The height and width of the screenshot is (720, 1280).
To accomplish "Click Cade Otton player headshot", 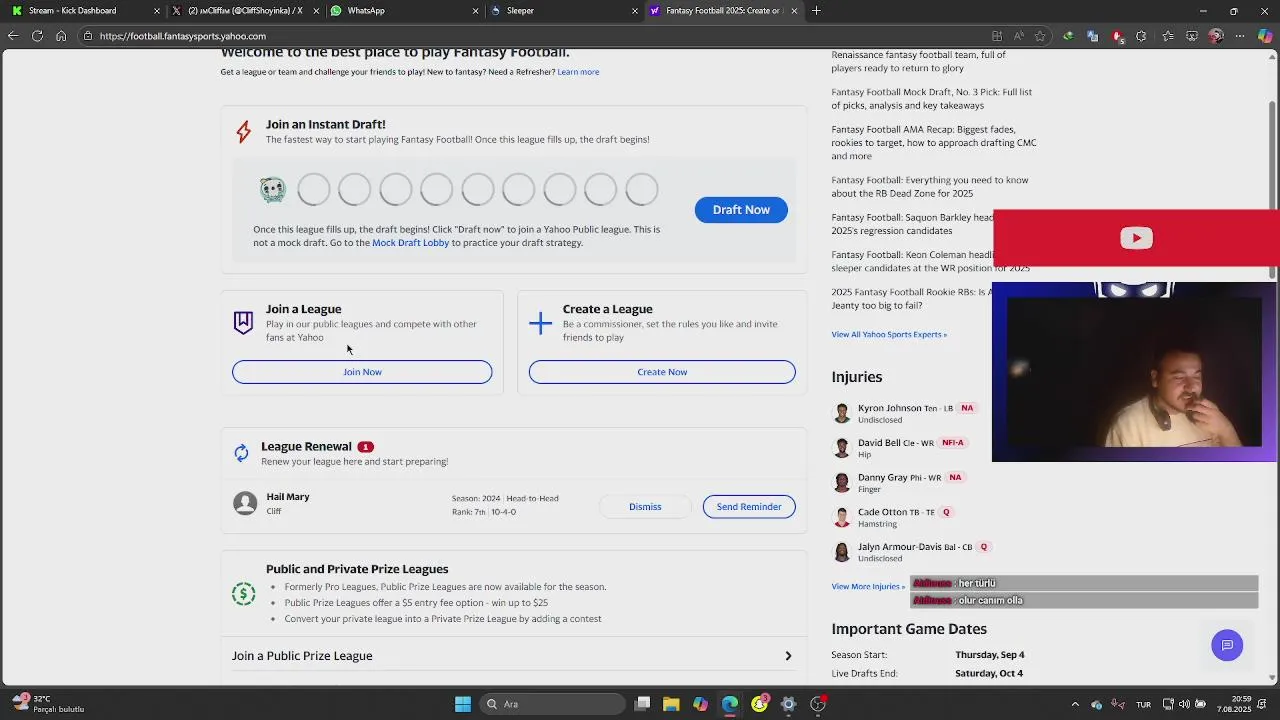I will [x=842, y=517].
